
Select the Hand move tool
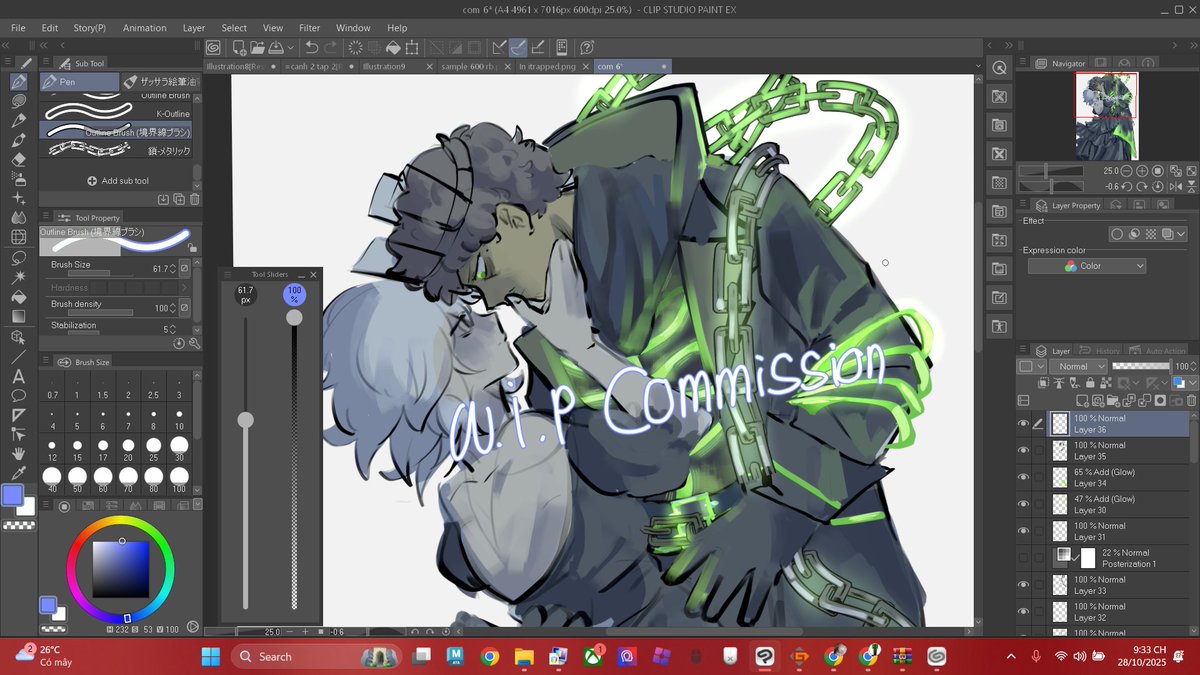tap(18, 453)
